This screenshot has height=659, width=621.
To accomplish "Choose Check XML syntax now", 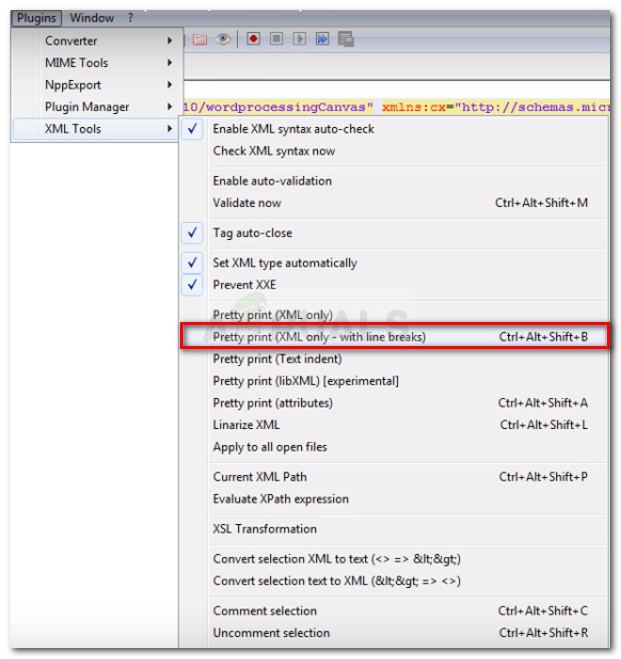I will (x=394, y=151).
